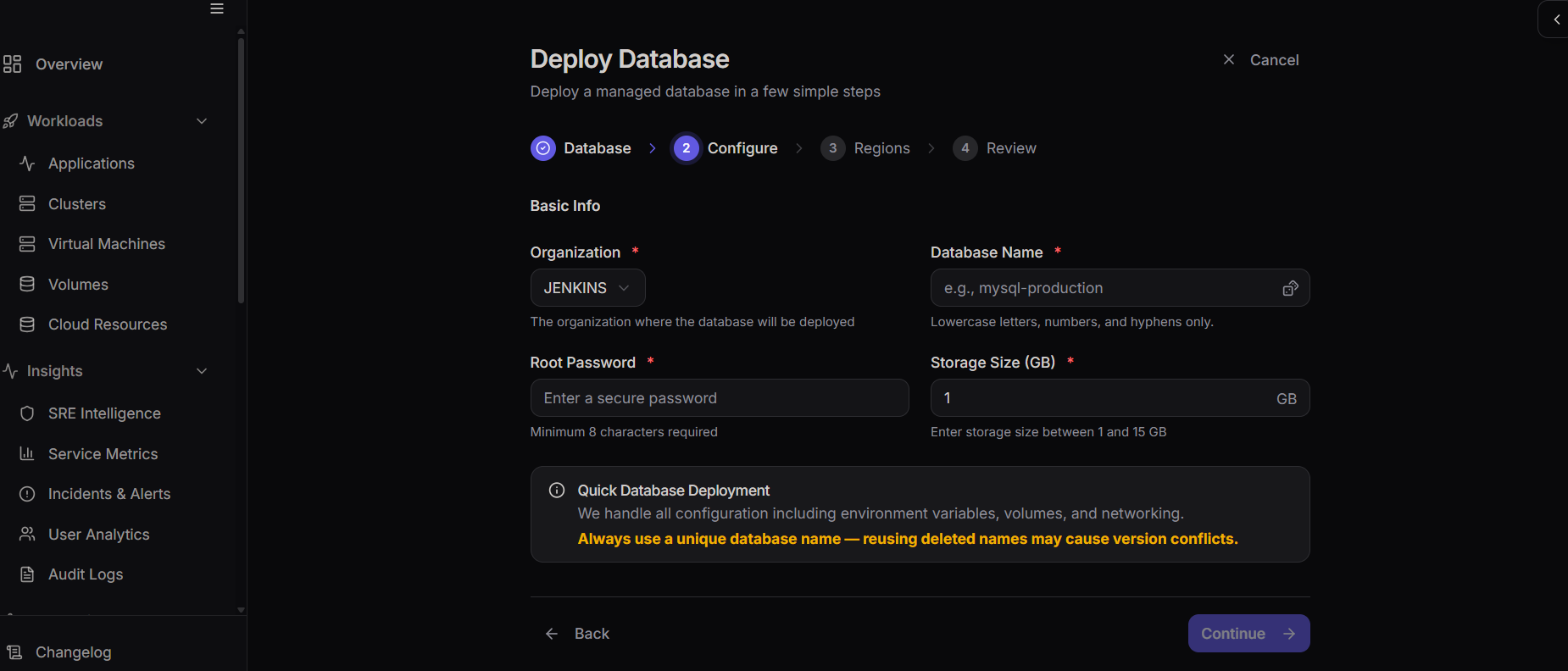Focus the Root Password input field
1568x671 pixels.
[720, 398]
